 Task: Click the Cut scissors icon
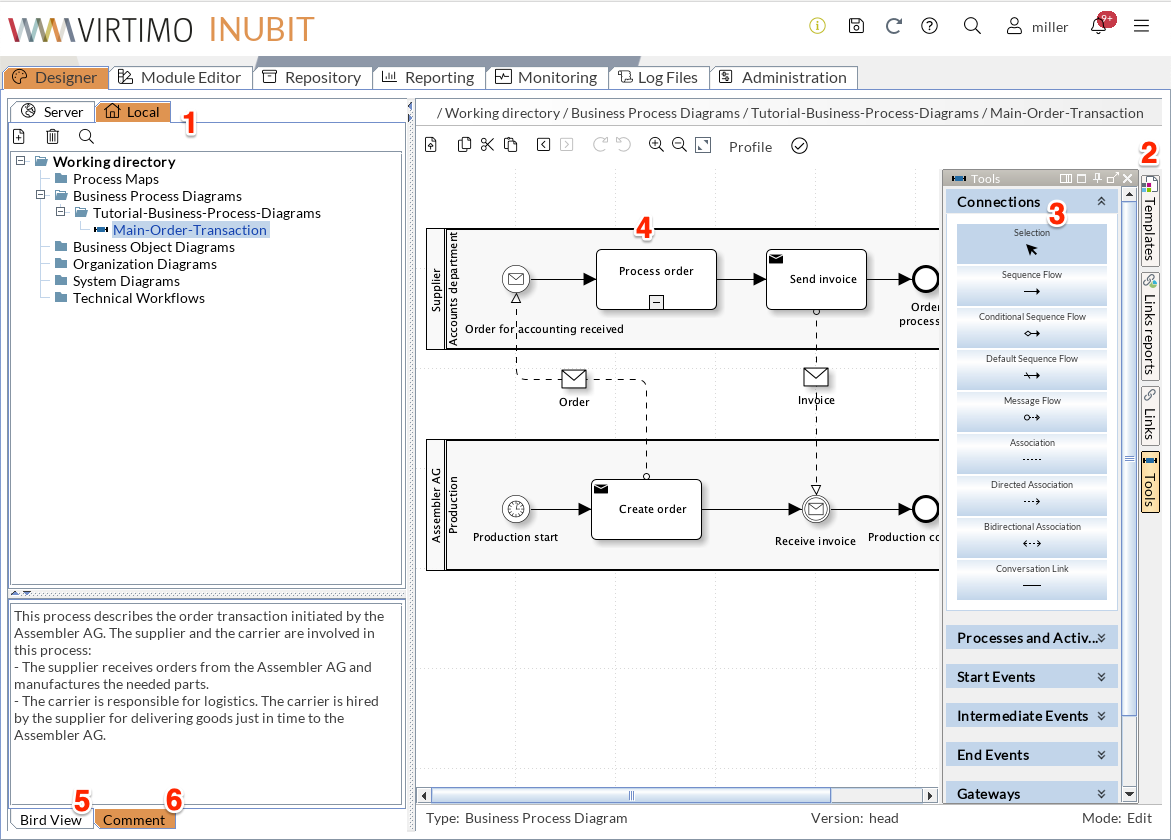[x=487, y=145]
